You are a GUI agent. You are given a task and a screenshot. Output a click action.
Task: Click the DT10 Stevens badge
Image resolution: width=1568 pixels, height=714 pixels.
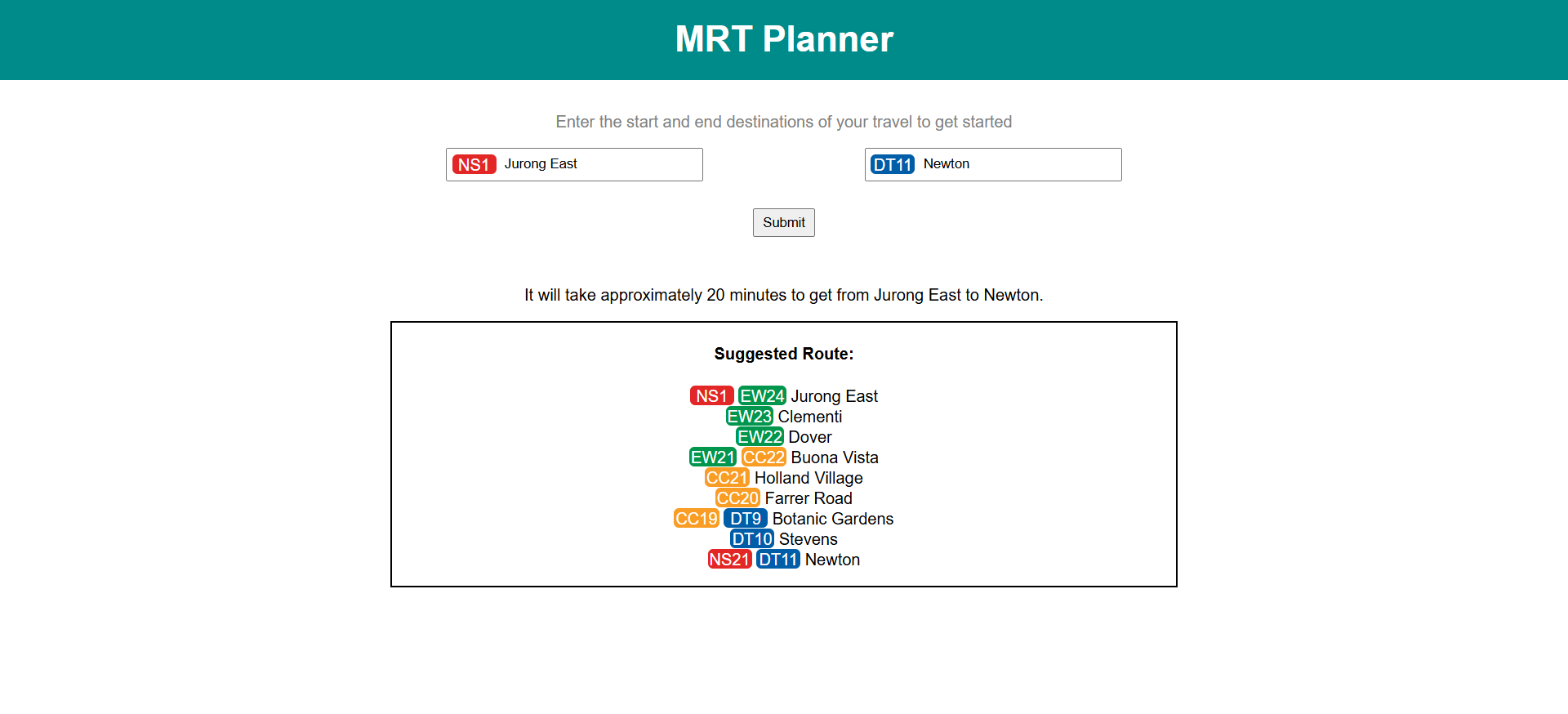click(751, 539)
